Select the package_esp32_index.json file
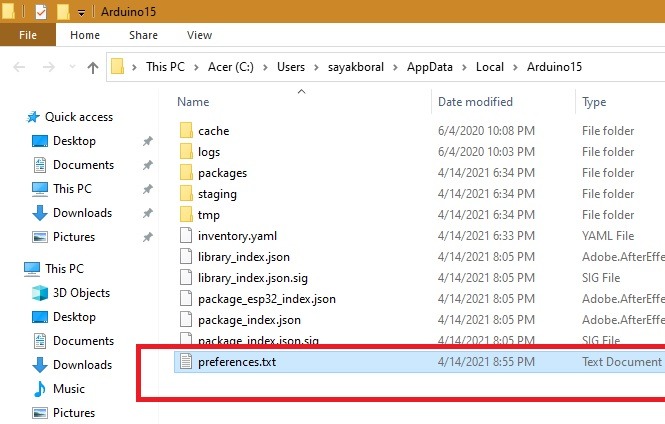This screenshot has height=424, width=665. click(x=267, y=299)
